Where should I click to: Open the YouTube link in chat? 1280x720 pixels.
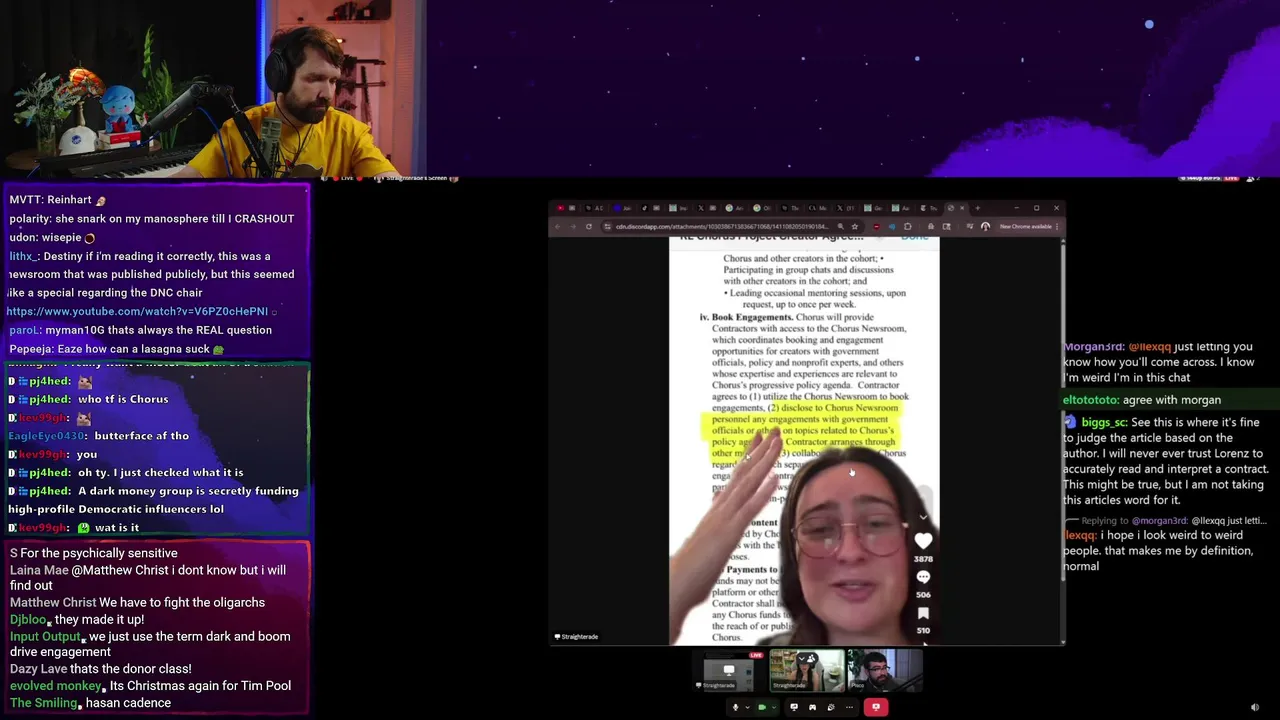[x=137, y=311]
